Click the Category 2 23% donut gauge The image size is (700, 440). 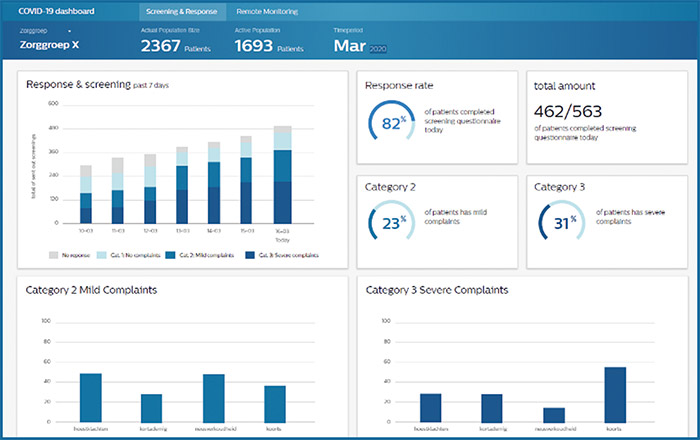point(391,222)
